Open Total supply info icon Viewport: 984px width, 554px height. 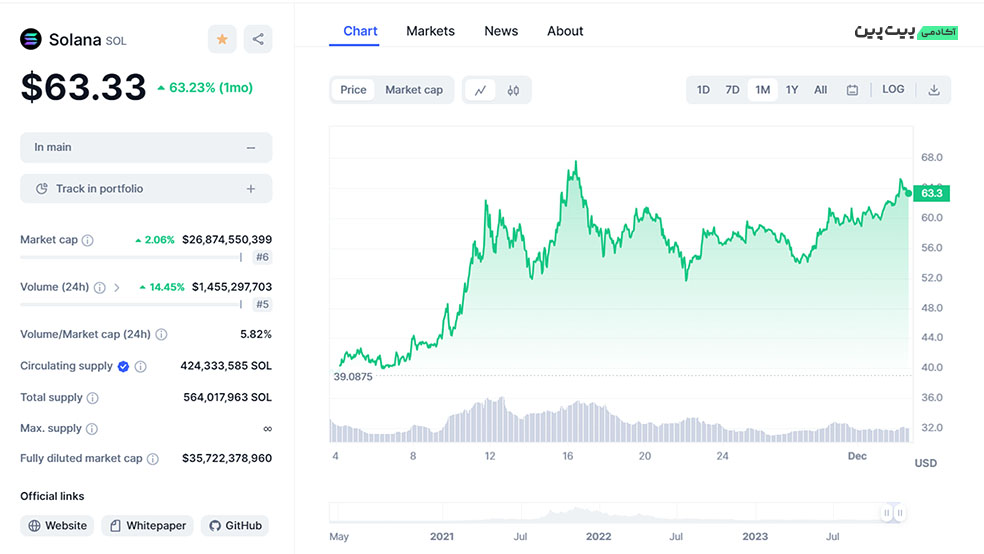92,398
